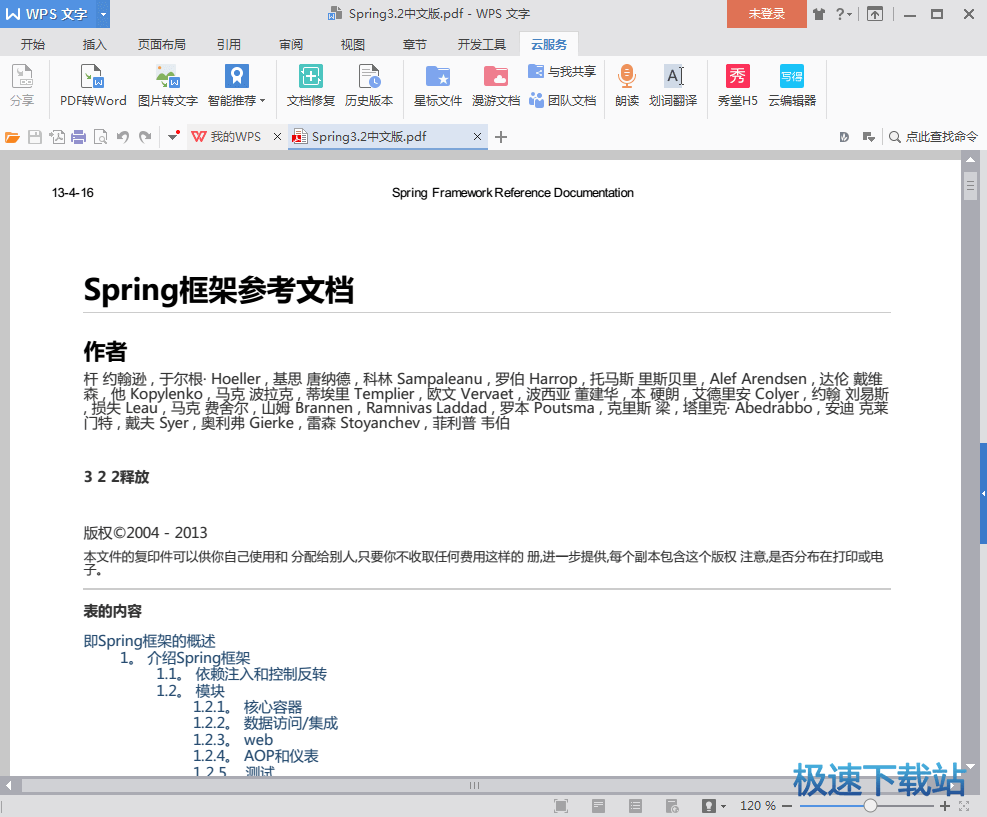Switch to web layout view icon
This screenshot has width=987, height=817.
tap(672, 806)
